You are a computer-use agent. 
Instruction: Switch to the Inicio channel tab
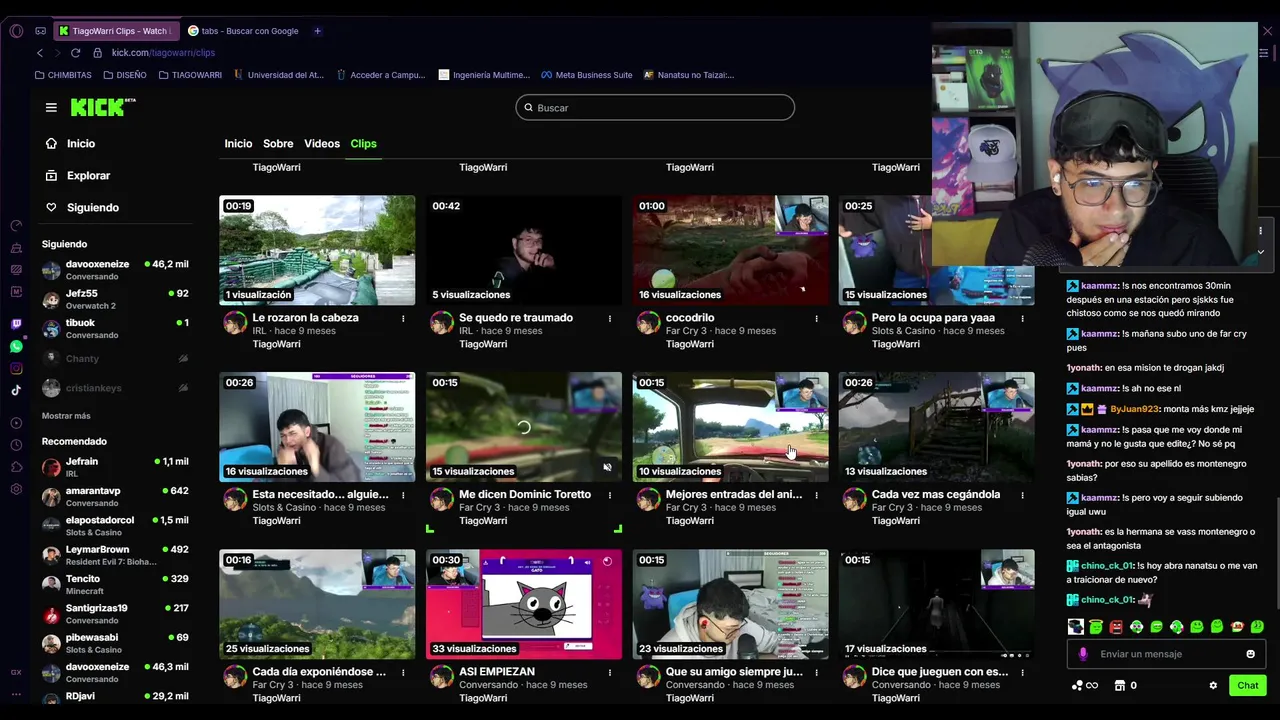point(238,143)
